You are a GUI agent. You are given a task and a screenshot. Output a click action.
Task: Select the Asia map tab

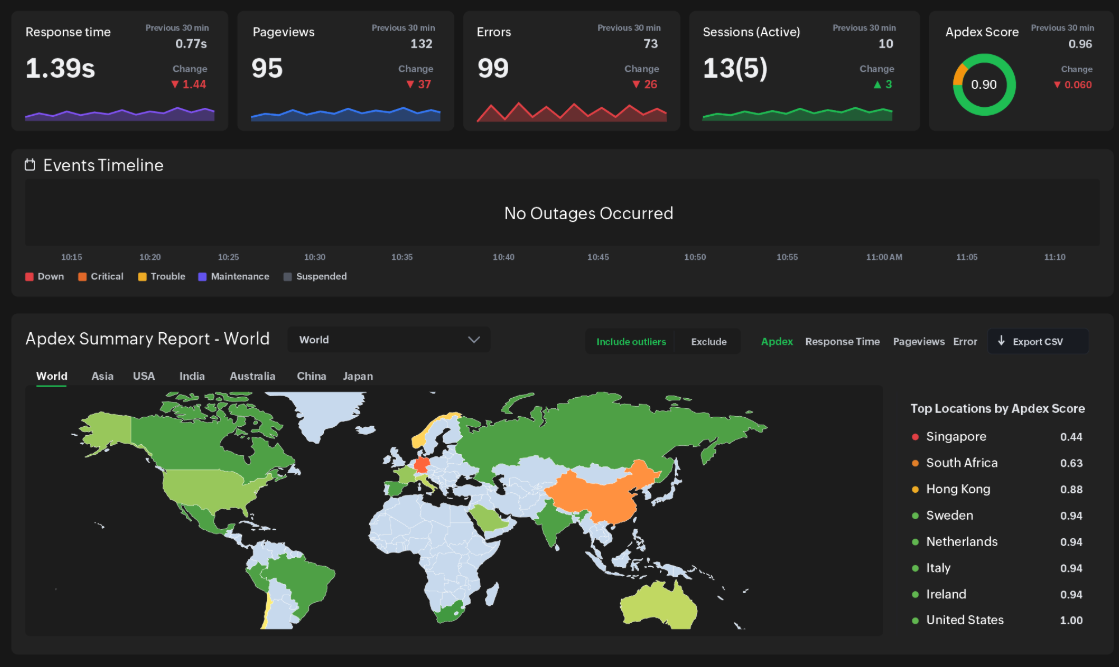pyautogui.click(x=102, y=377)
